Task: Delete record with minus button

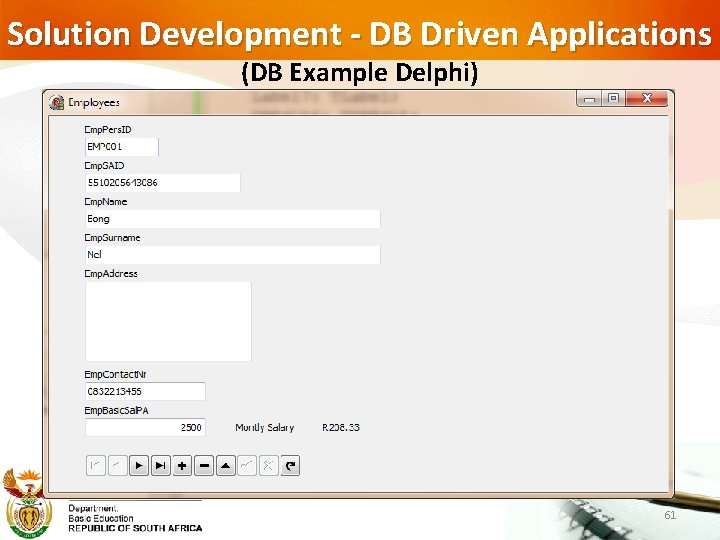Action: coord(204,466)
